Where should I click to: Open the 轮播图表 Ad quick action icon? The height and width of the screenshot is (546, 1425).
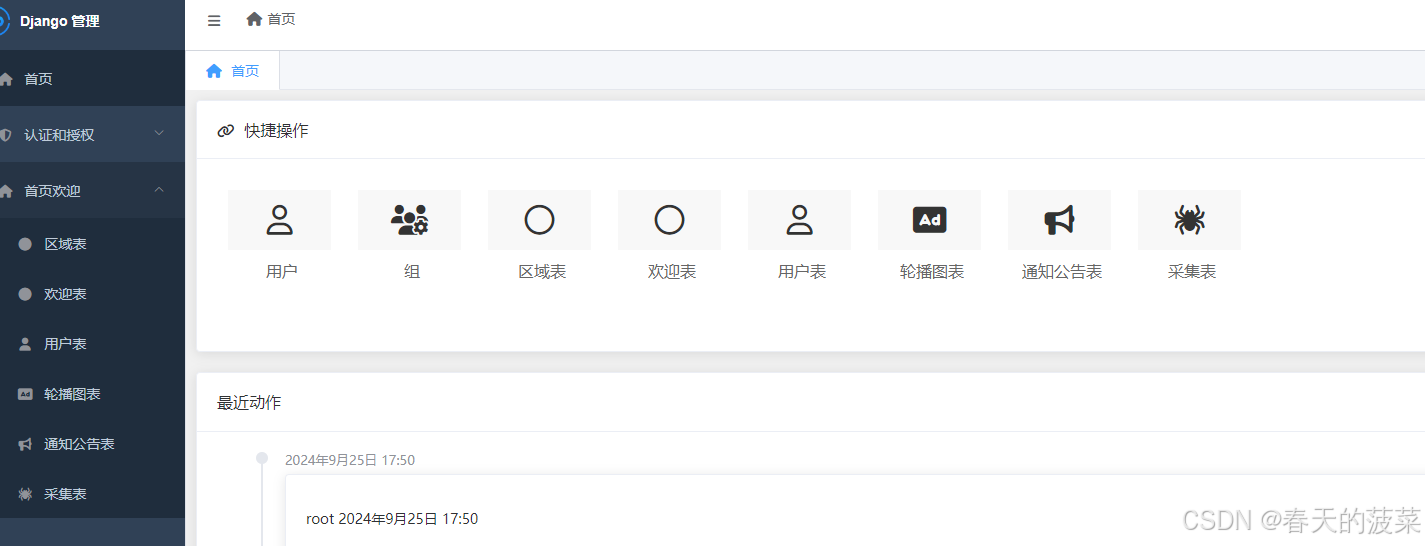coord(930,220)
